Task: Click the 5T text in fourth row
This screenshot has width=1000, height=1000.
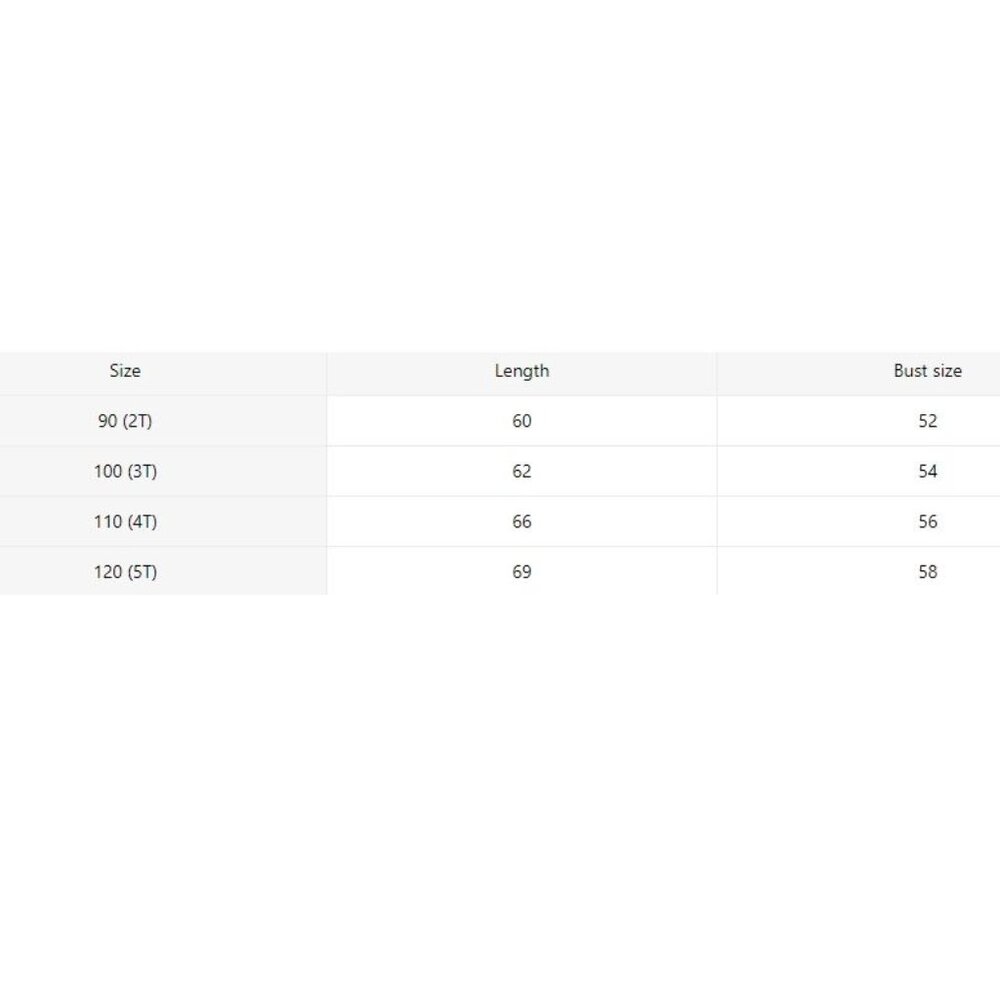Action: [x=142, y=572]
